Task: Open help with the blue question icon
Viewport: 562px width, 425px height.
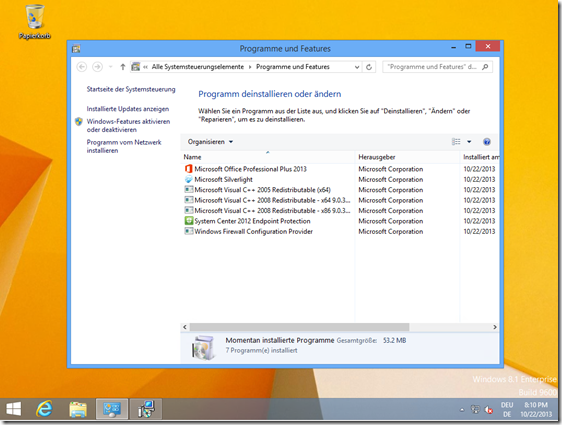Action: (x=487, y=142)
